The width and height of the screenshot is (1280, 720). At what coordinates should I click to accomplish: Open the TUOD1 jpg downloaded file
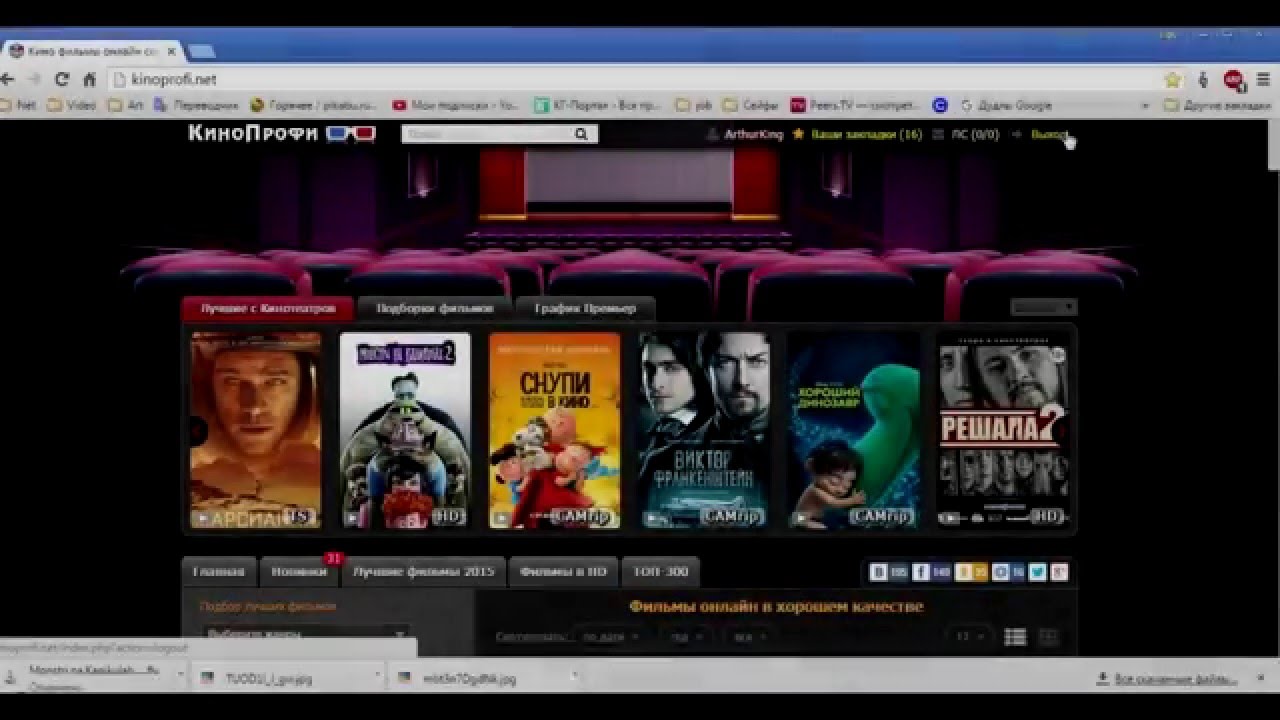[x=270, y=678]
